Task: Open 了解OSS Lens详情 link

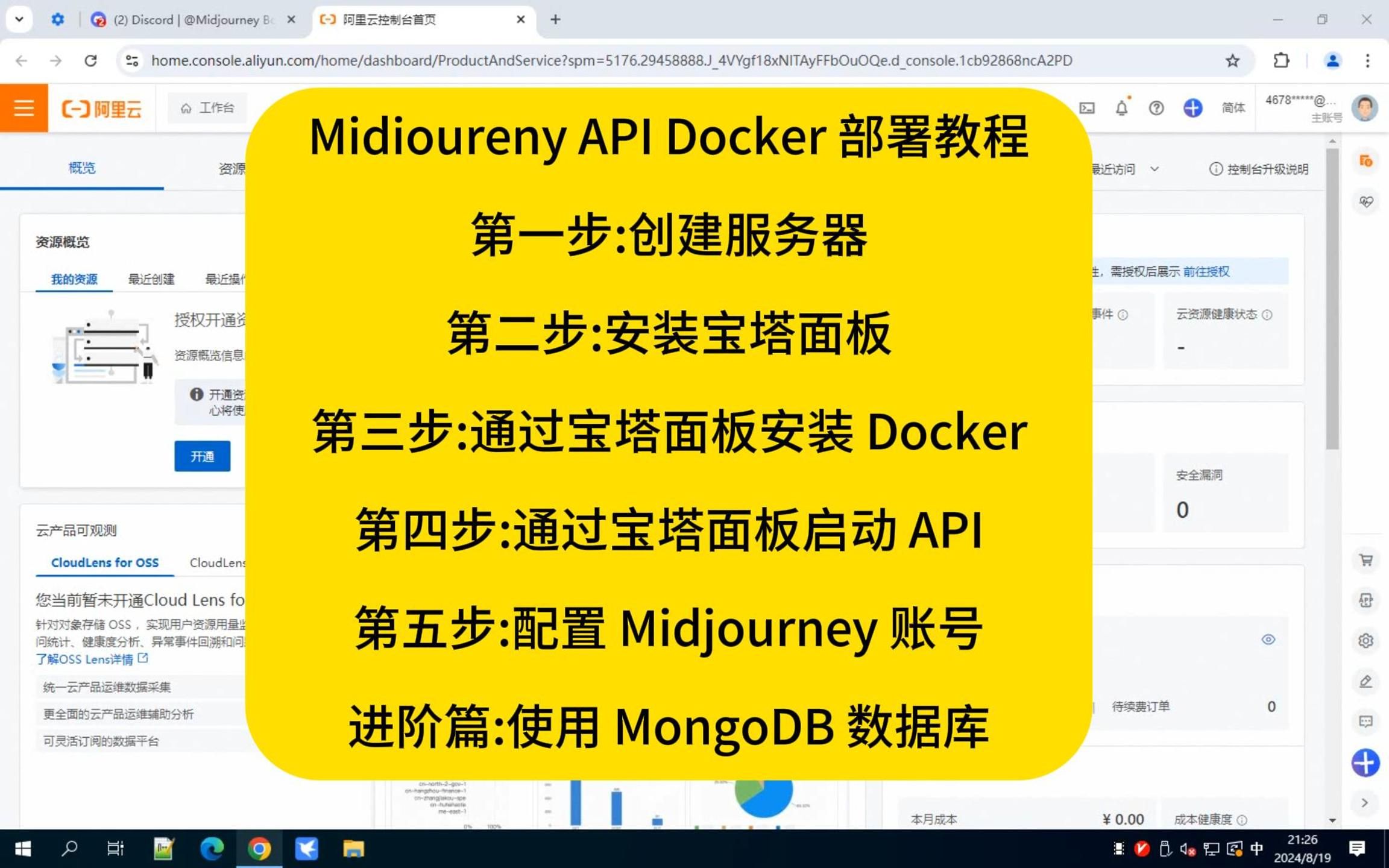Action: point(92,659)
